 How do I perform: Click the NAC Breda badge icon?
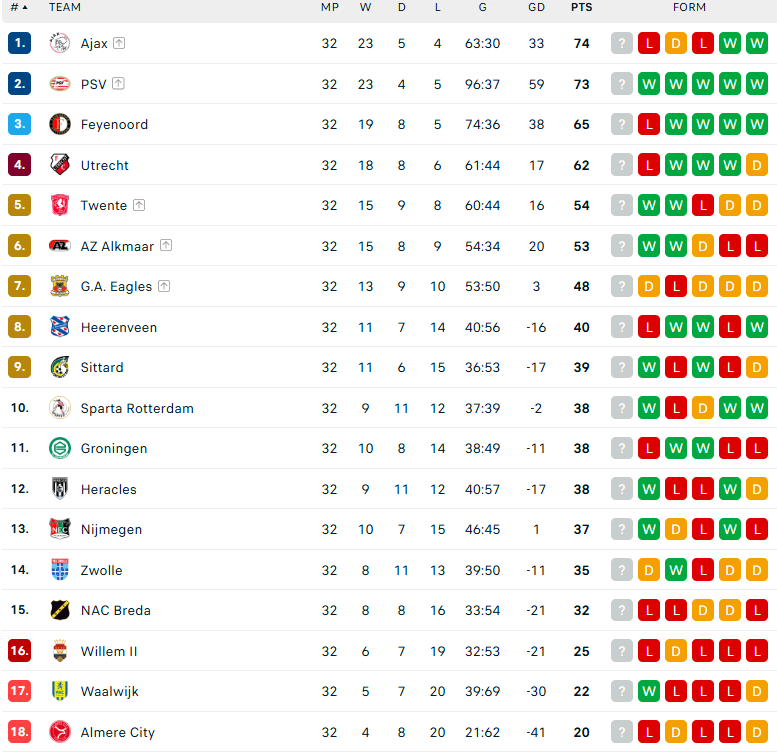(x=60, y=610)
